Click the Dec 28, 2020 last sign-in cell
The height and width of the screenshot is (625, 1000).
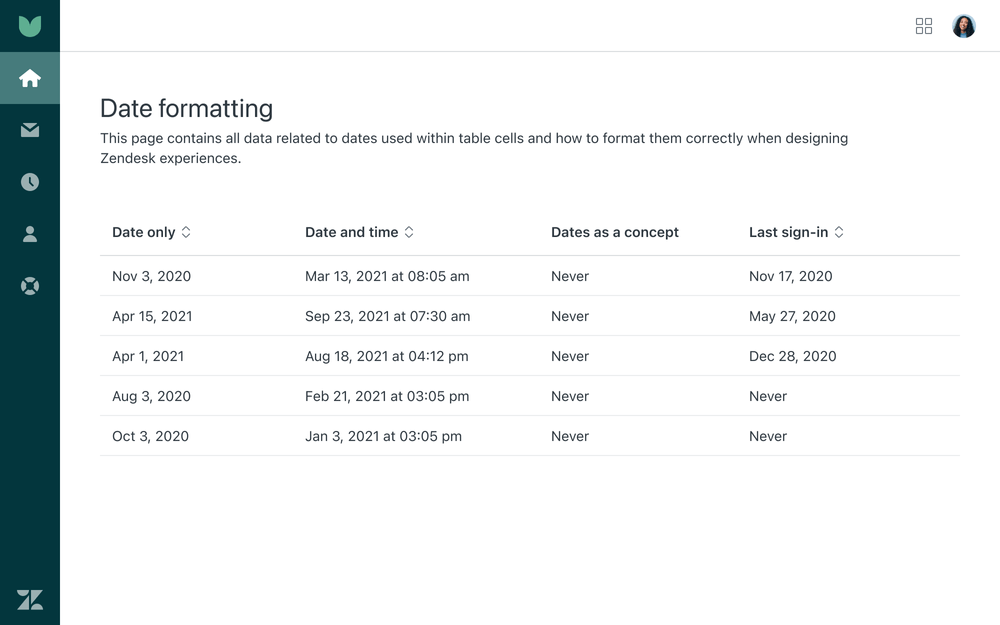tap(792, 356)
